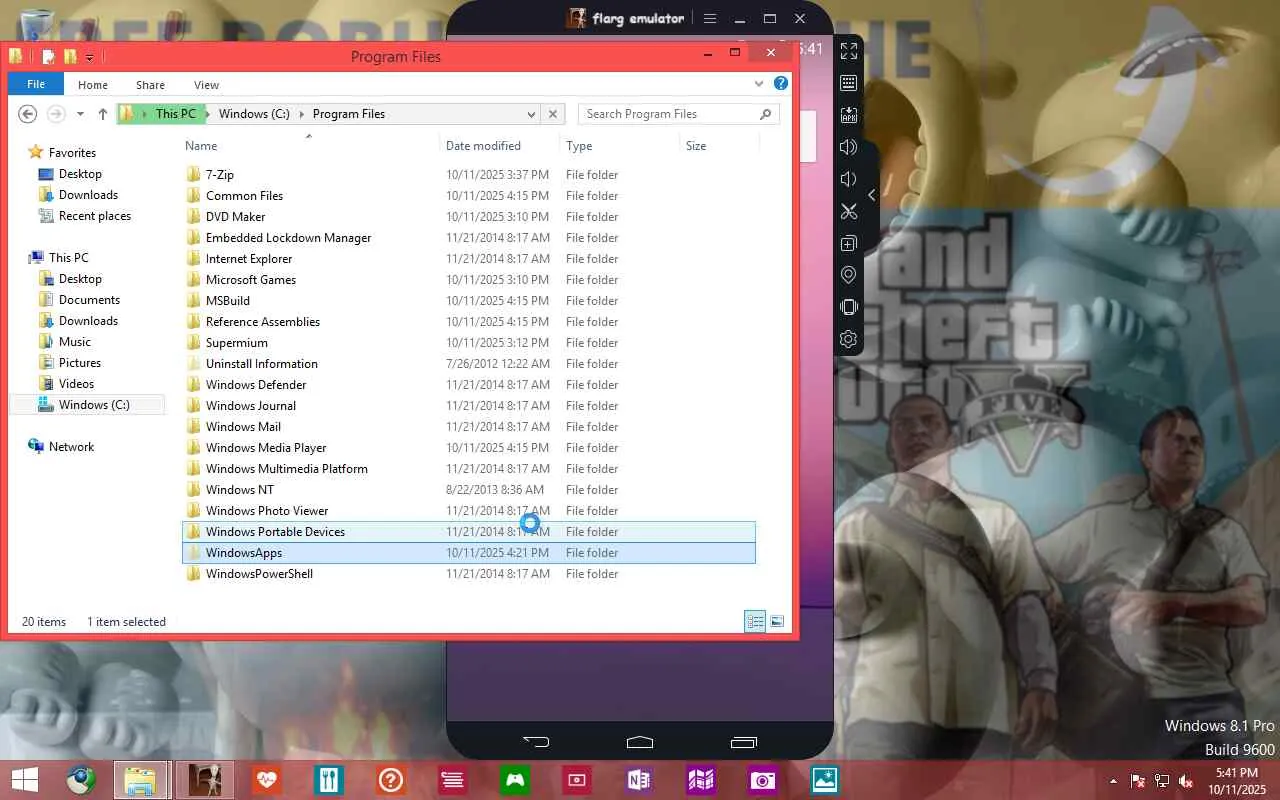This screenshot has height=800, width=1280.
Task: Switch to Details view in status bar
Action: tap(755, 622)
